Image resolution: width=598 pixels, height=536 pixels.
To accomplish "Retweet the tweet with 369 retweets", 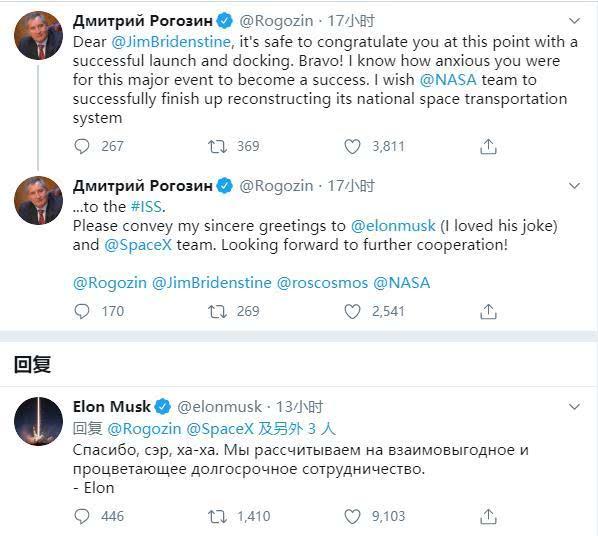I will [x=217, y=146].
